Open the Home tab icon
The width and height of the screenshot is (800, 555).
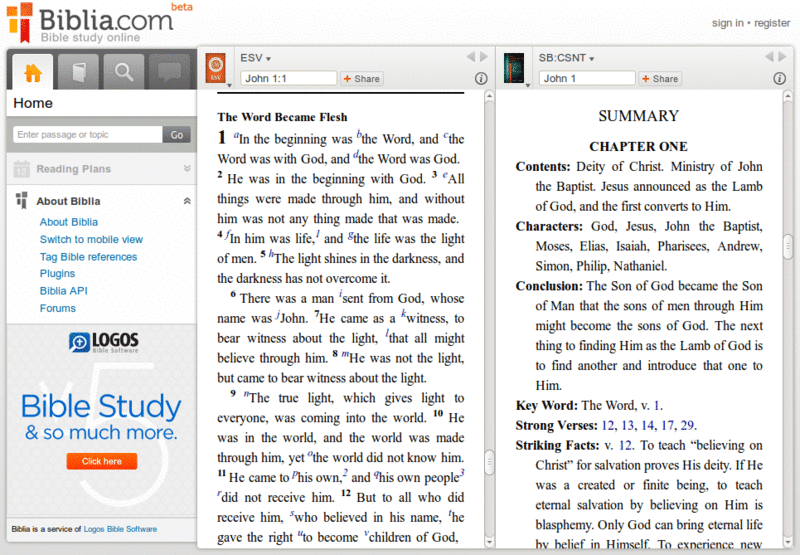point(32,71)
